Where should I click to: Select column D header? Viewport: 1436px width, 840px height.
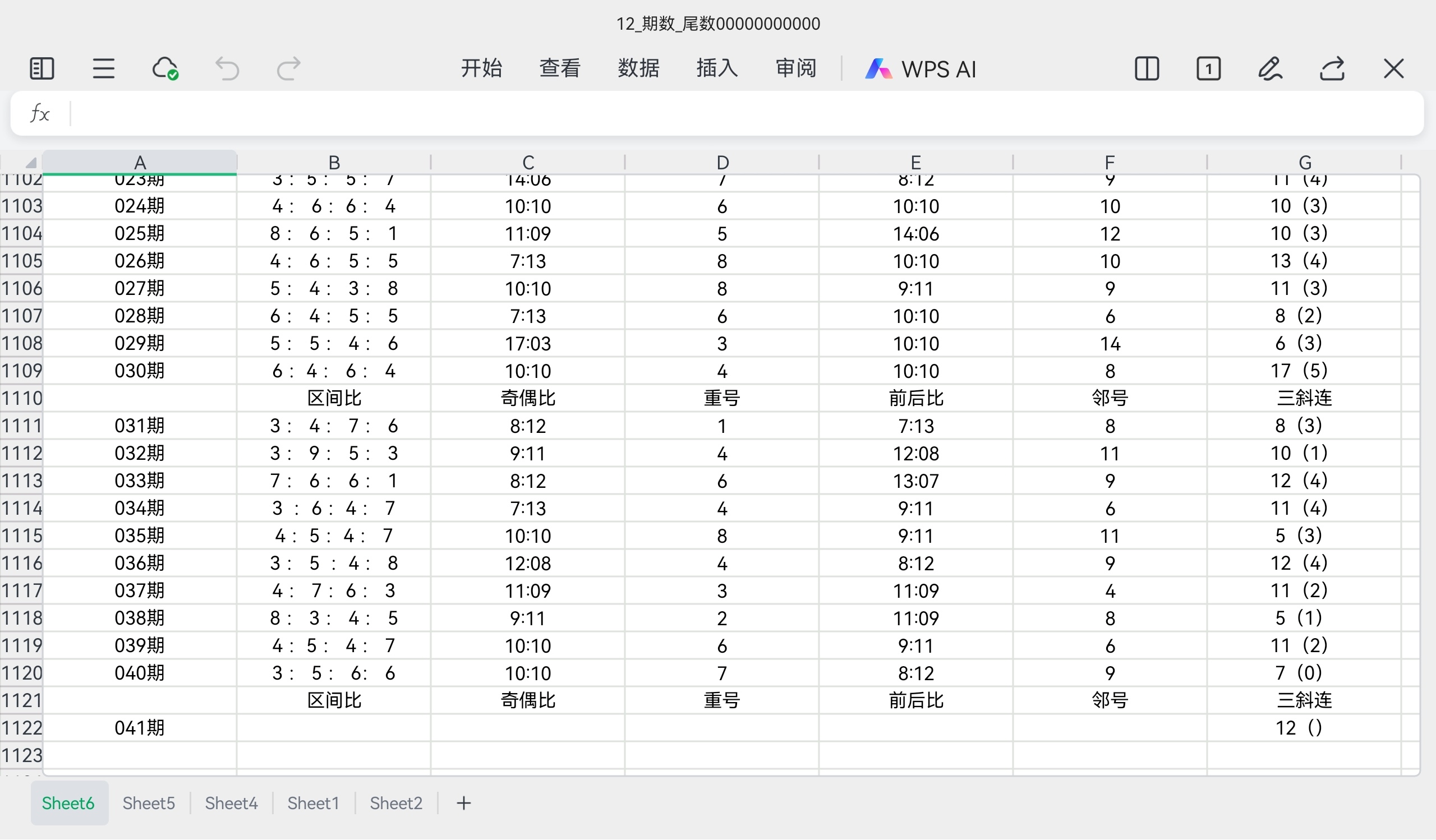[x=722, y=163]
